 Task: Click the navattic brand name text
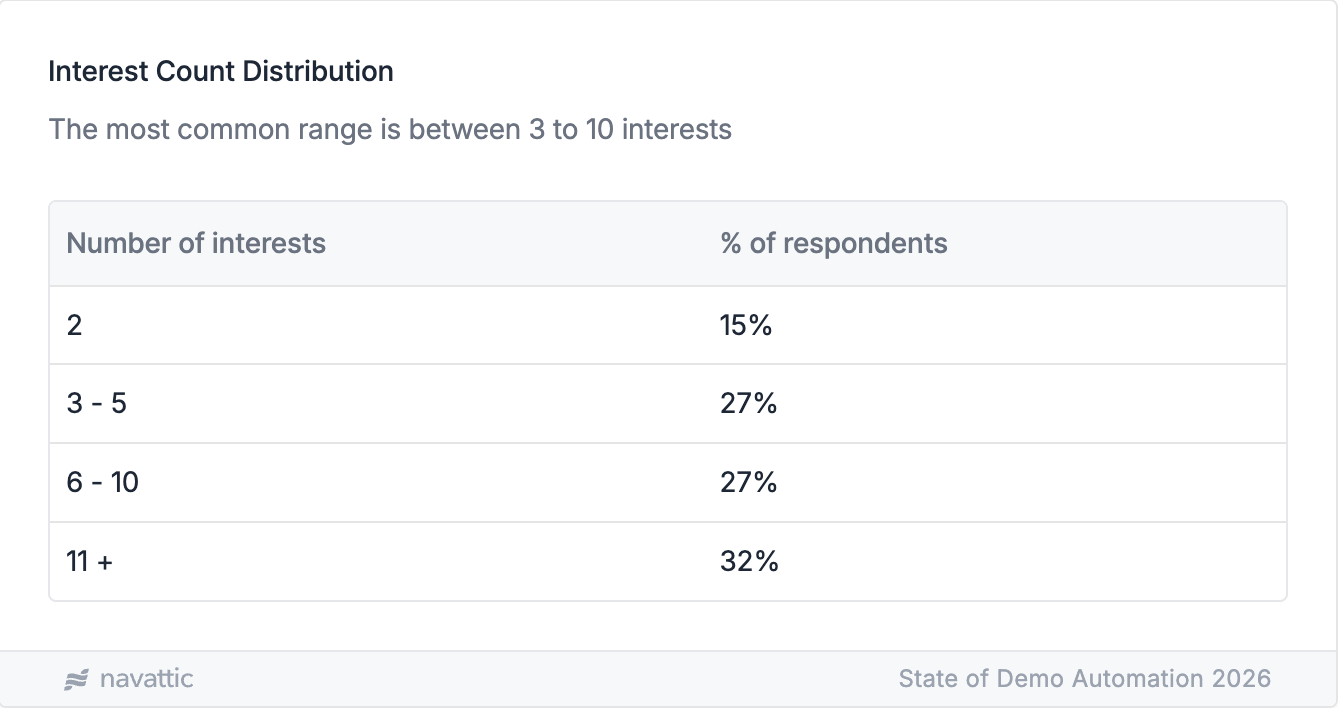pos(147,679)
